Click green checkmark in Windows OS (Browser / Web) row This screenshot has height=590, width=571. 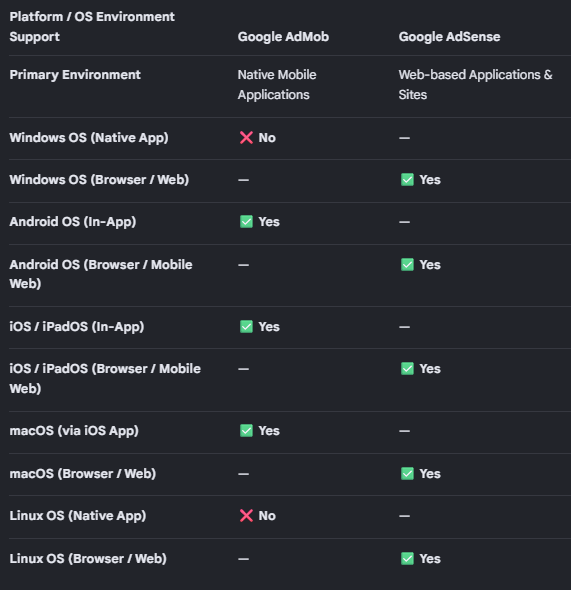[x=407, y=179]
